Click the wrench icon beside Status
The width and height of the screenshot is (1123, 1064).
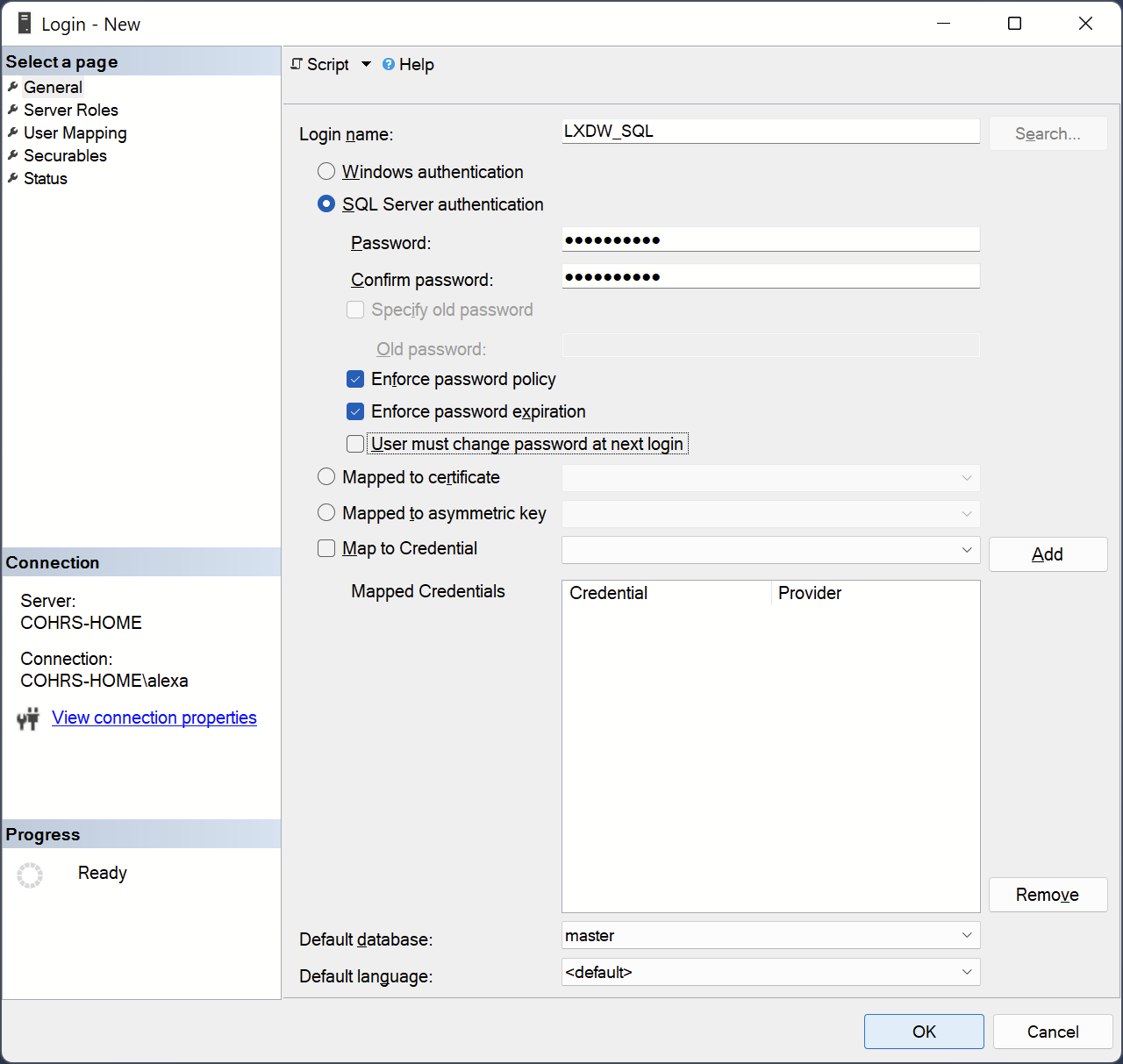(13, 178)
